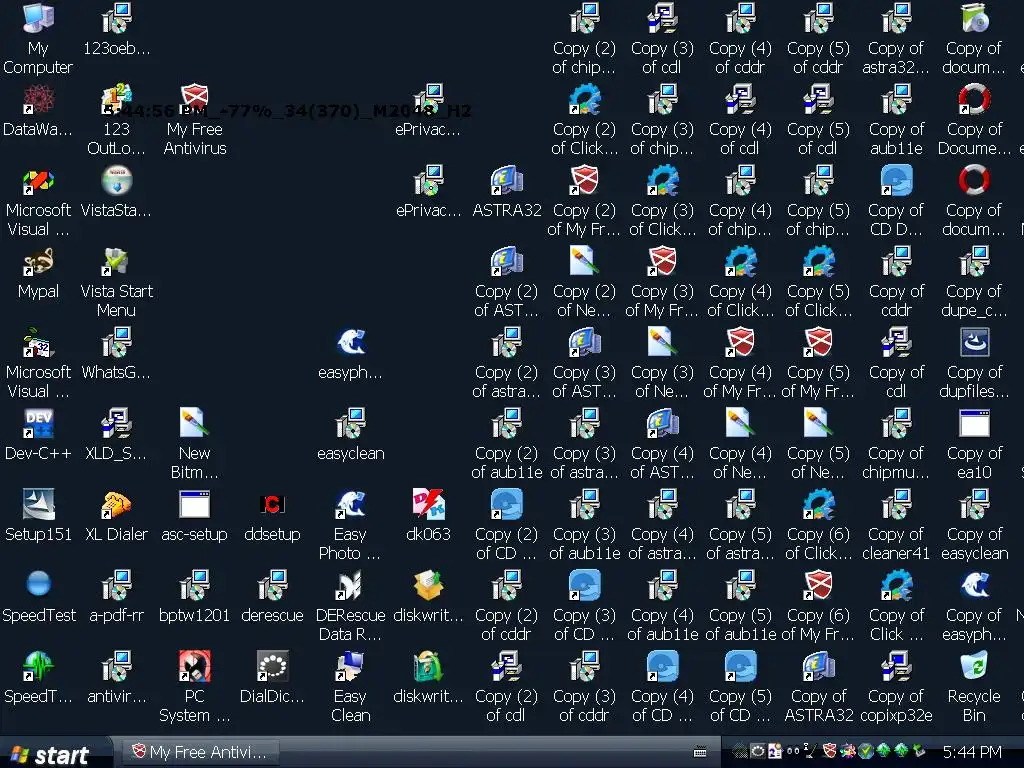Open the 123oeb... installer icon

click(116, 18)
